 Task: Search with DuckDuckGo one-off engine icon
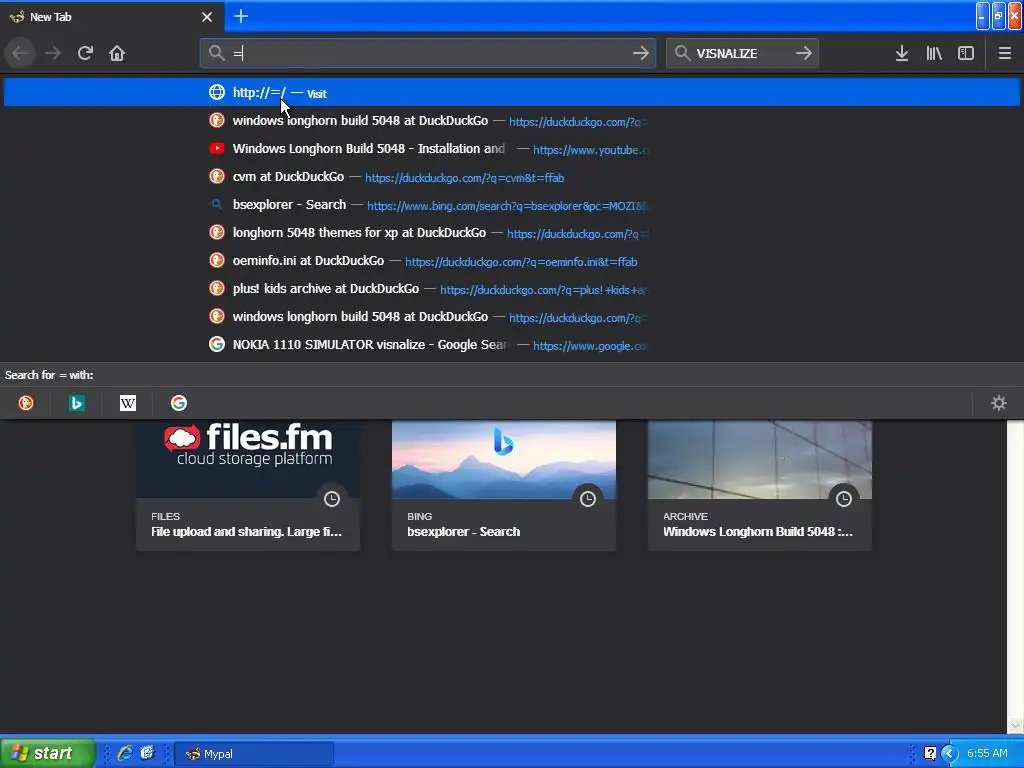tap(25, 403)
